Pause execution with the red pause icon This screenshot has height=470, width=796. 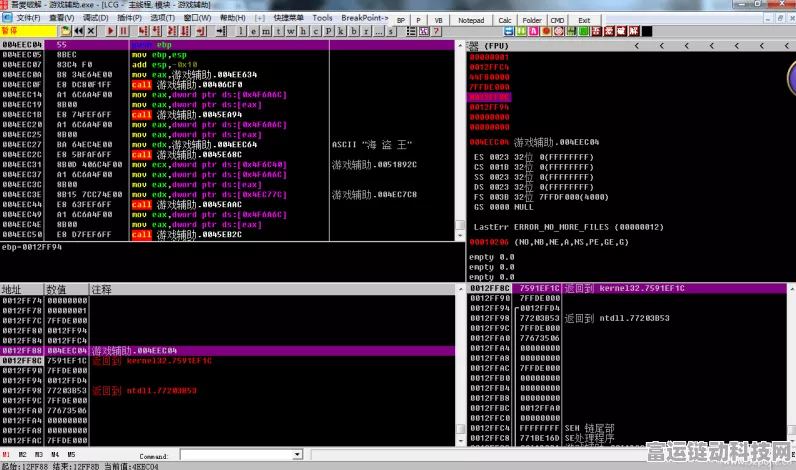click(x=123, y=31)
